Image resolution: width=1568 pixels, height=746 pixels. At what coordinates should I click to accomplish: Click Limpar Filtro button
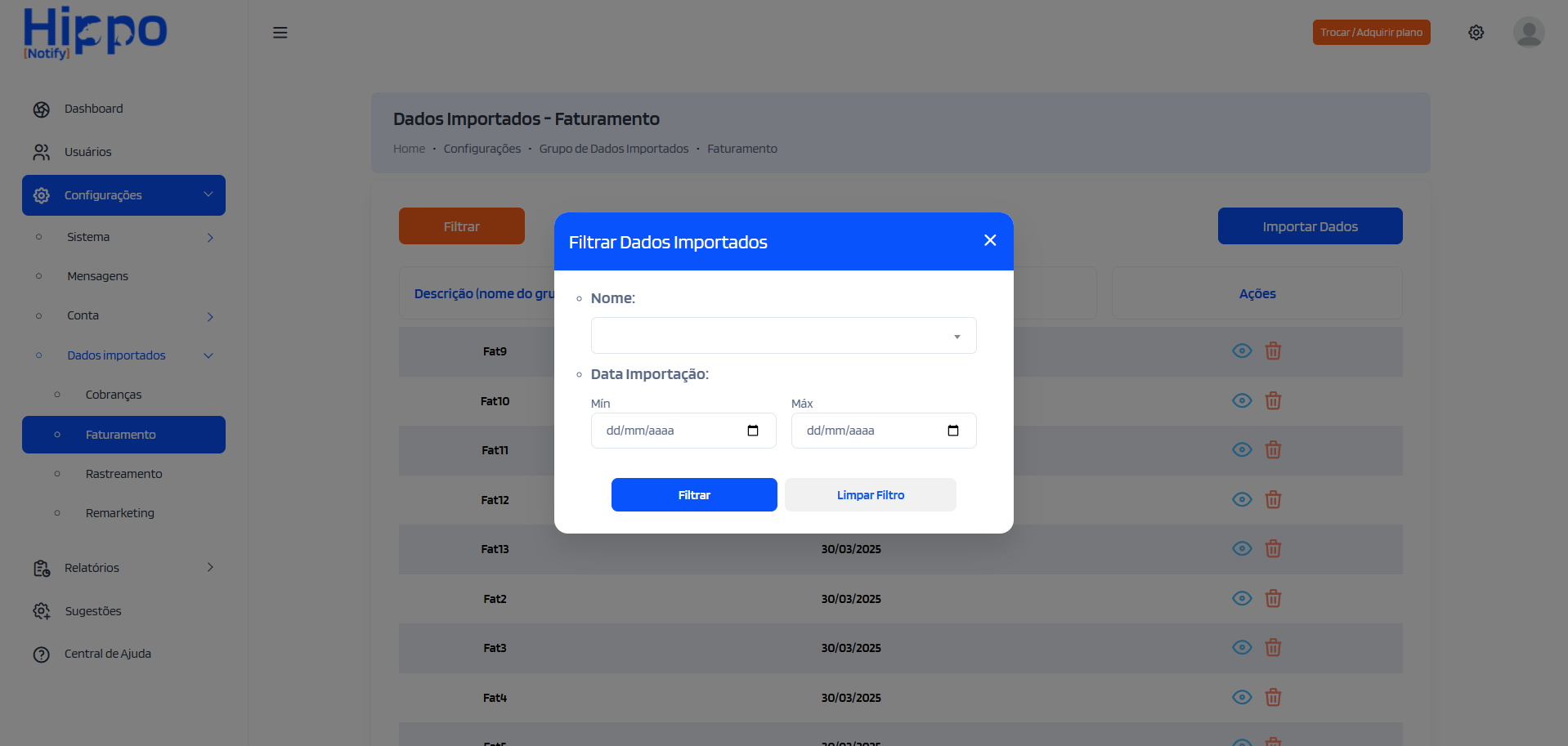871,495
